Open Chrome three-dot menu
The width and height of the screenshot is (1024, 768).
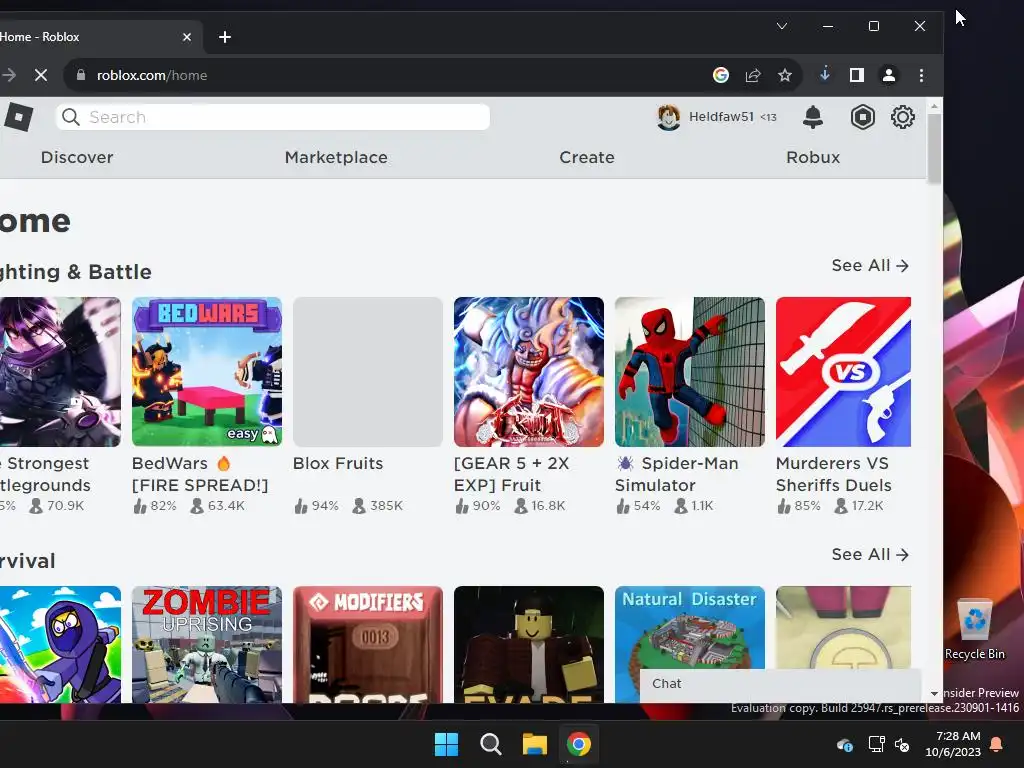tap(921, 75)
